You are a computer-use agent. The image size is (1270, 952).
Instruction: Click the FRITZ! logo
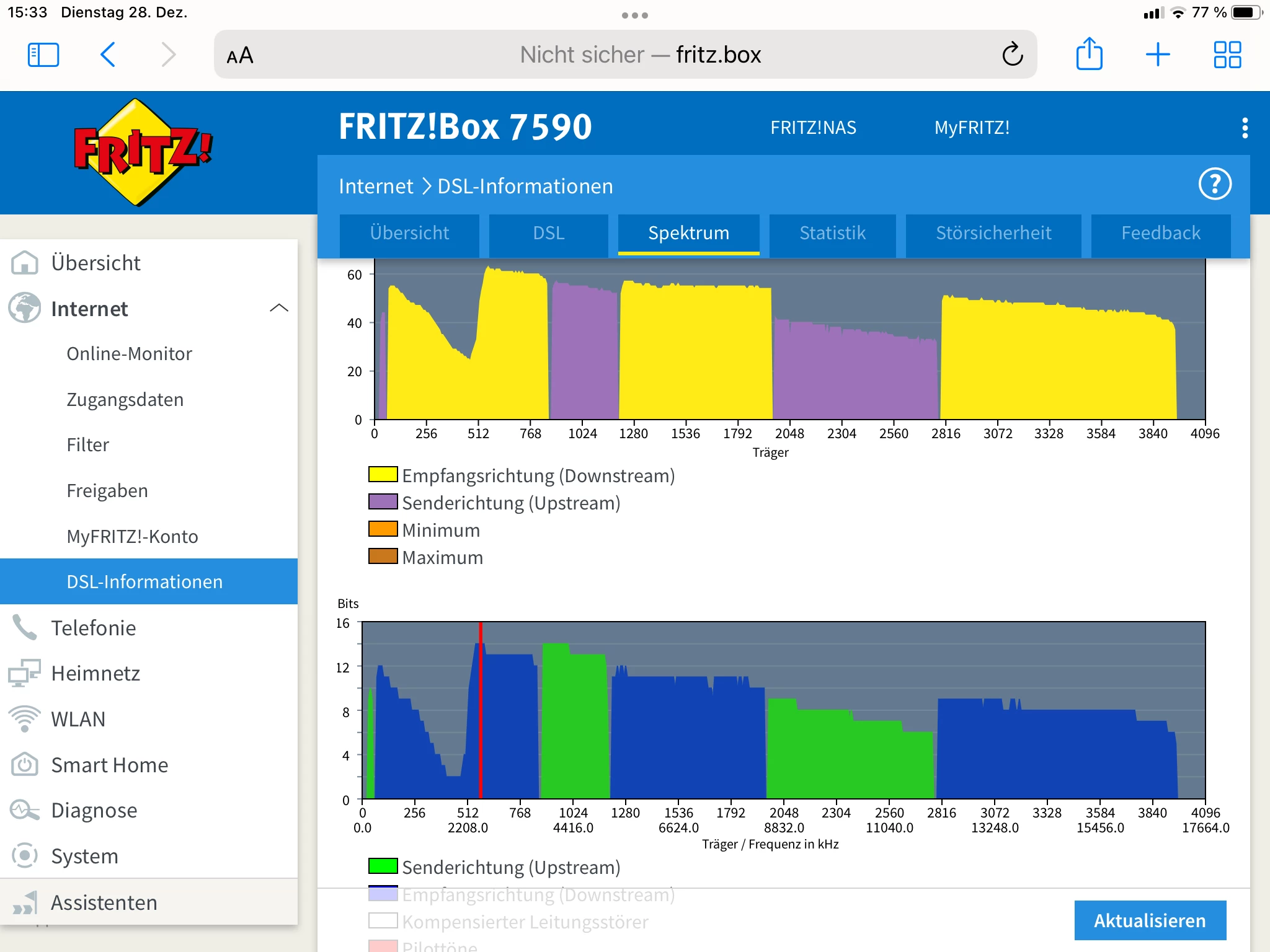(143, 152)
